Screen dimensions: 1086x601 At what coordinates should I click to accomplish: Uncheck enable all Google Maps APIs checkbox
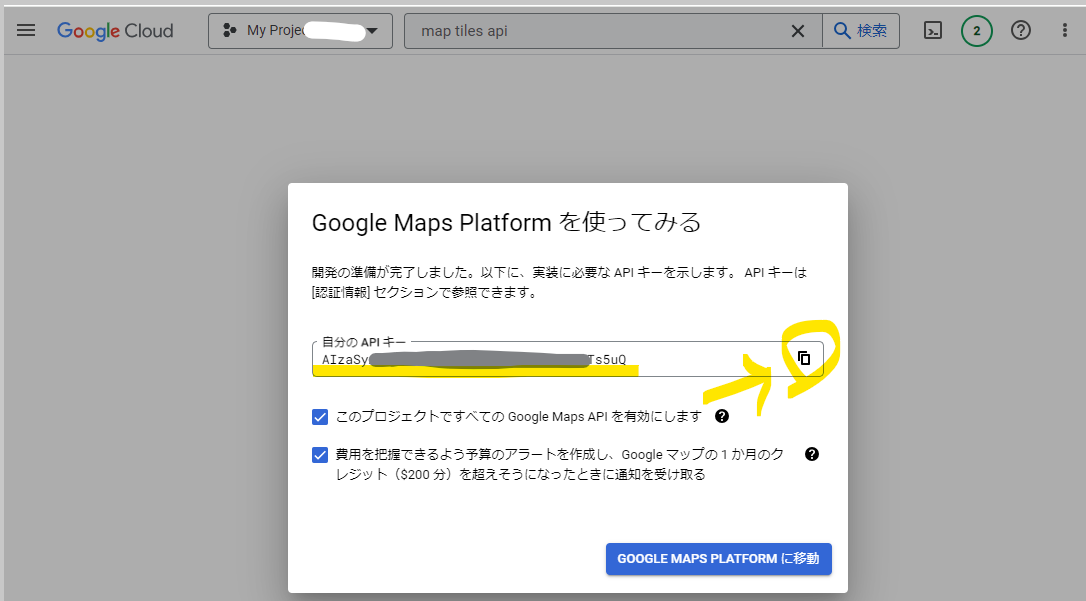[320, 417]
